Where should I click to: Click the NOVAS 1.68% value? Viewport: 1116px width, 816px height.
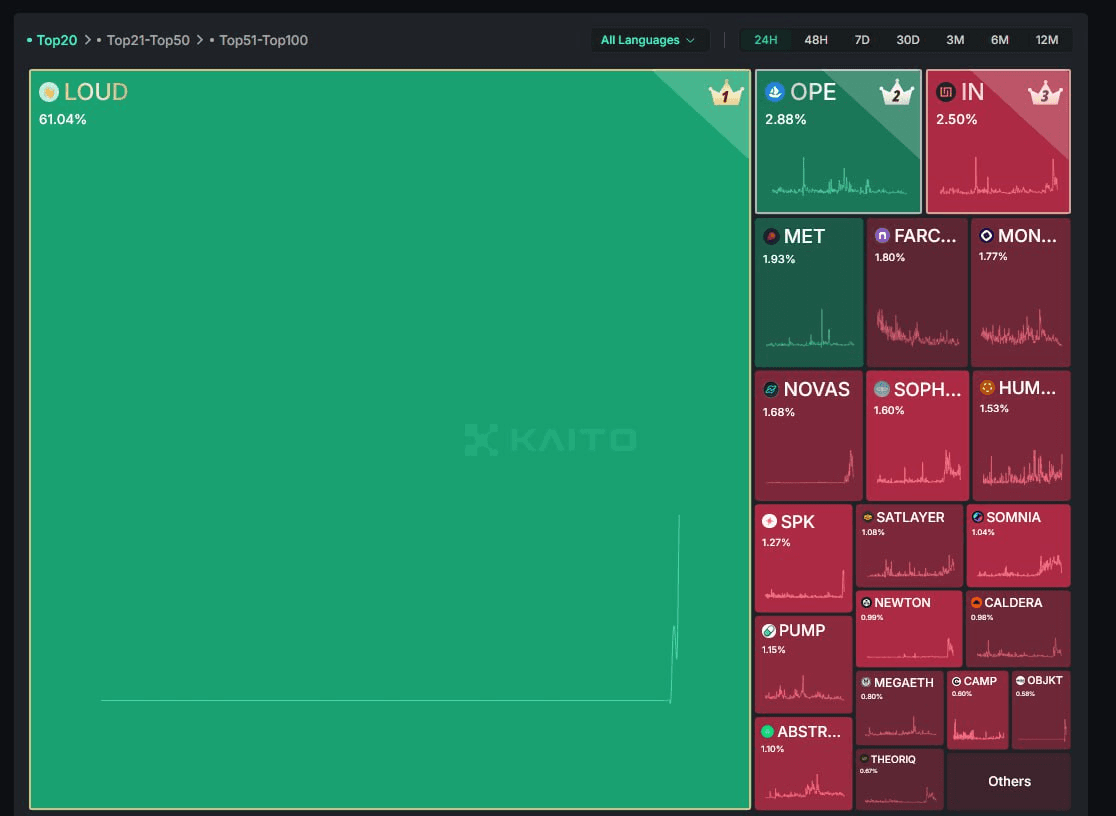point(779,412)
